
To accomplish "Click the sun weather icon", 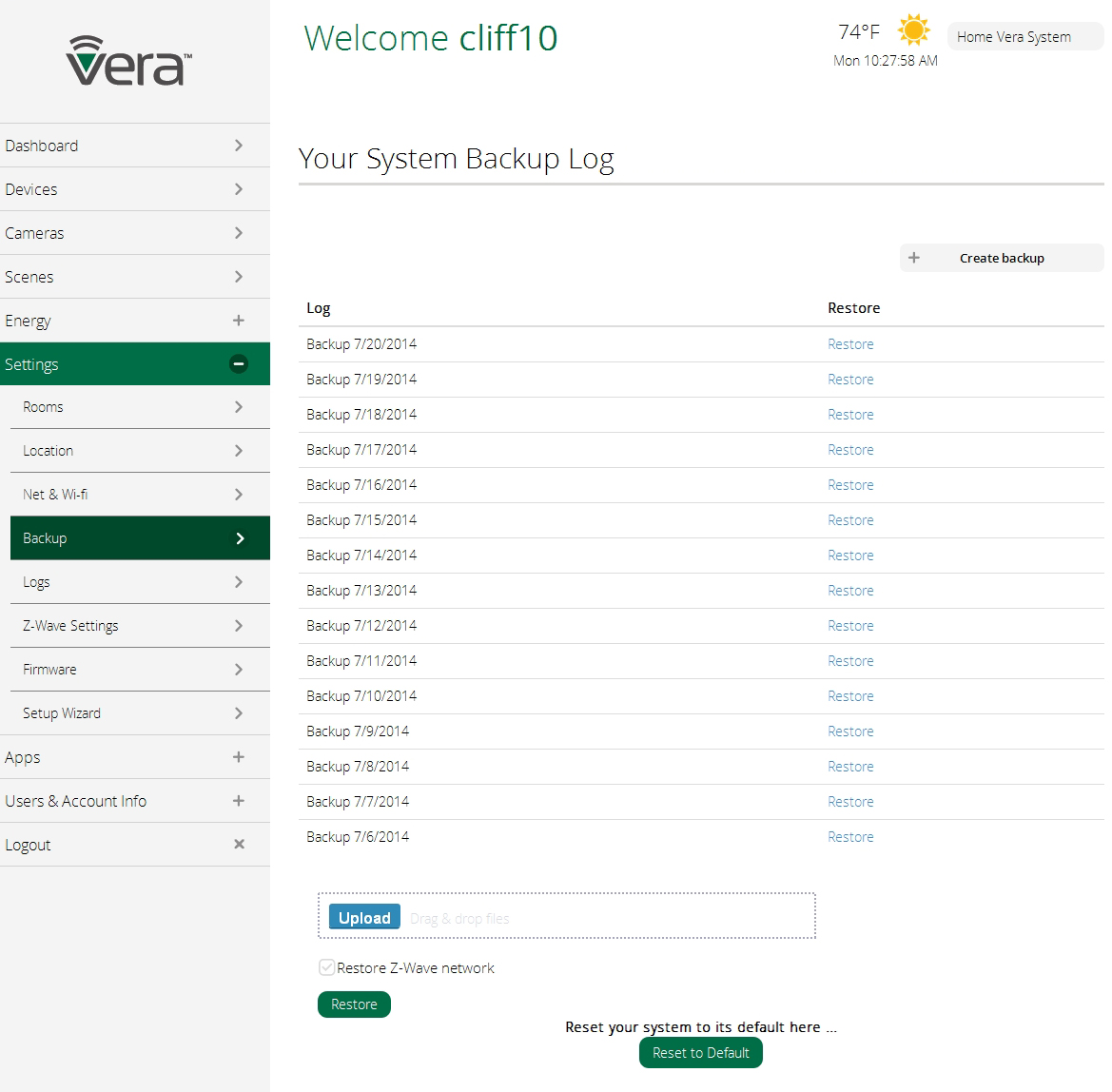I will (913, 29).
